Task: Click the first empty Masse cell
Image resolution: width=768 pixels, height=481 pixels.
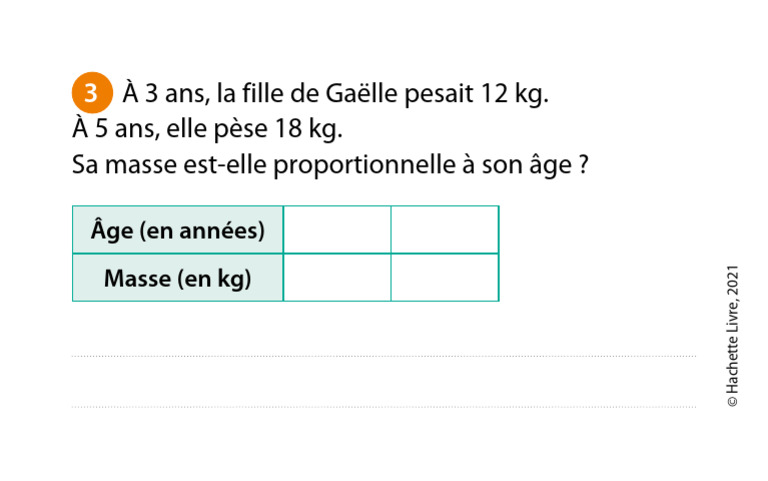Action: pos(337,278)
